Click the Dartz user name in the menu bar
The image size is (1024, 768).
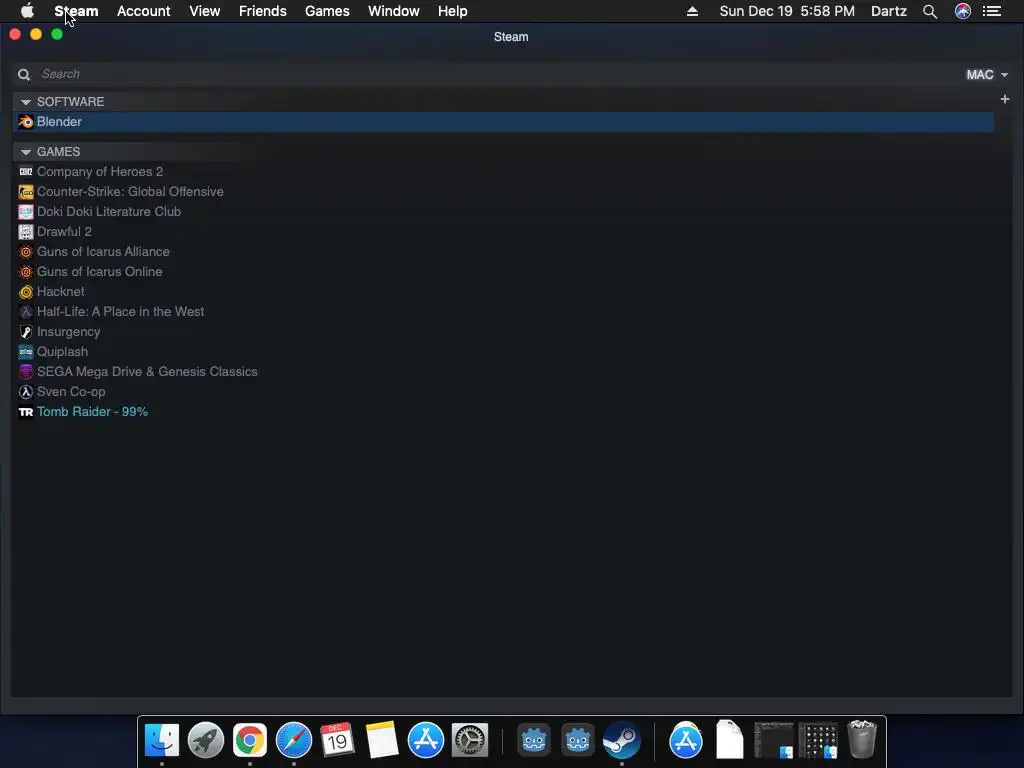click(889, 11)
